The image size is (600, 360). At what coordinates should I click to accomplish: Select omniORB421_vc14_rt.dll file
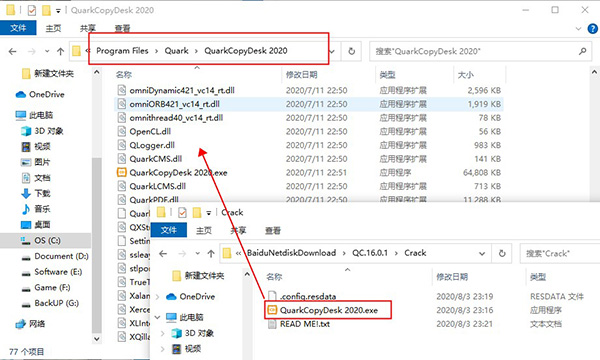click(309, 104)
